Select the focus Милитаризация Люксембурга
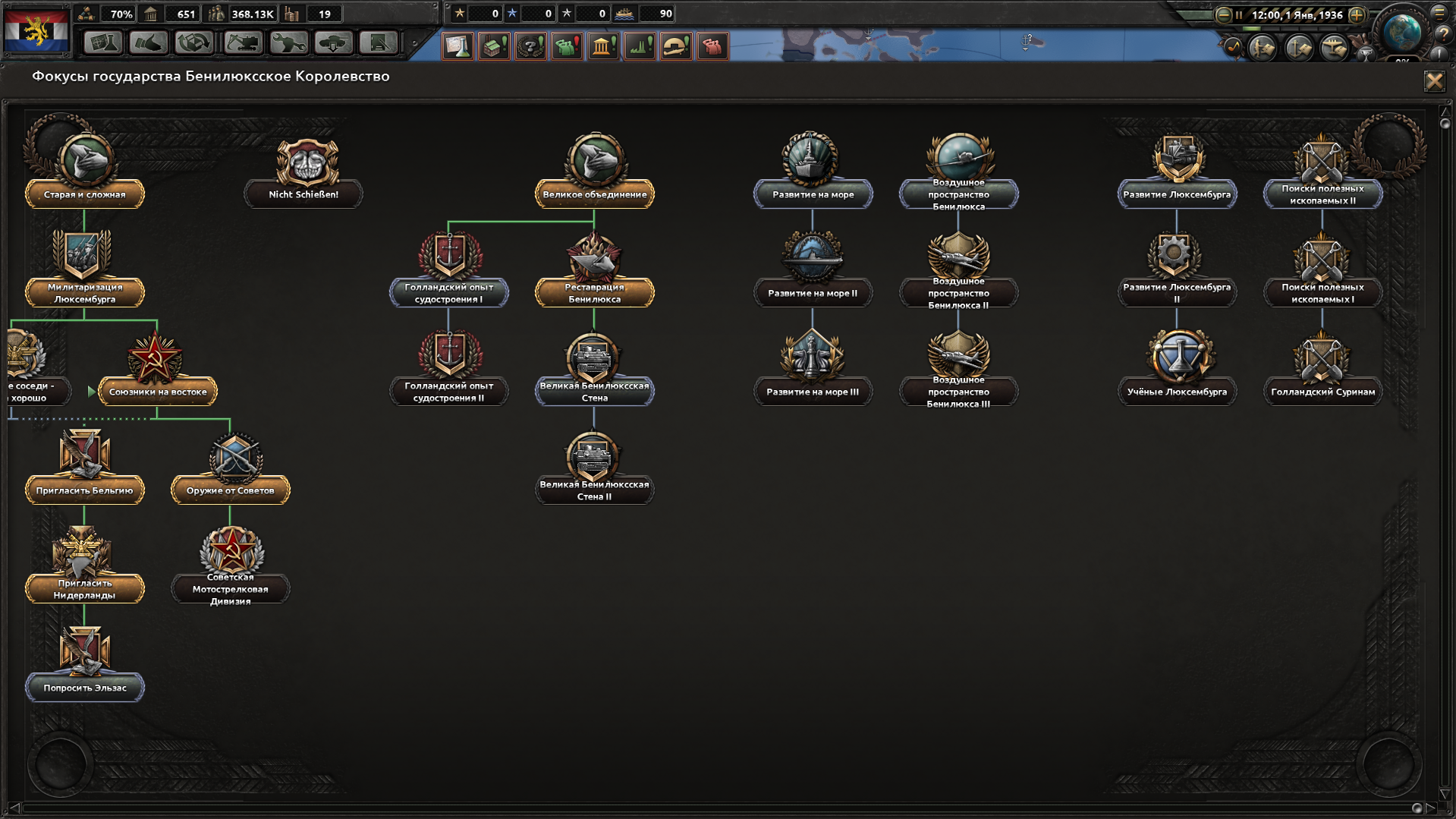1456x819 pixels. [x=85, y=293]
